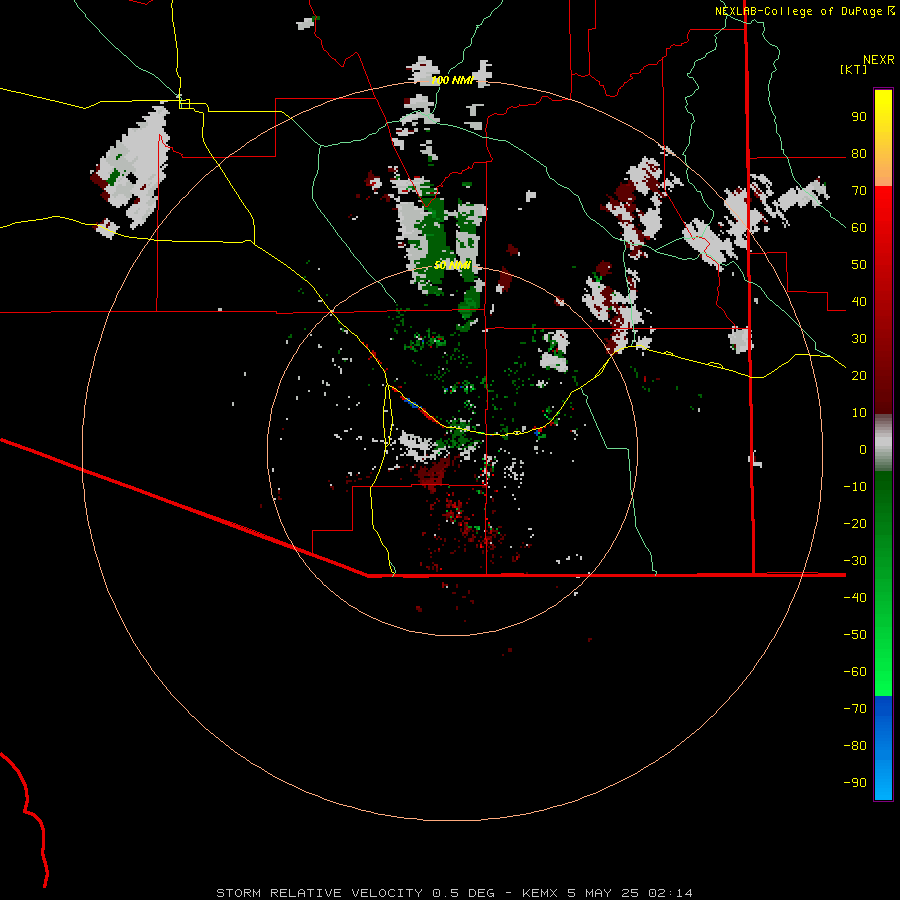Click the -20 value on the velocity scale

point(855,523)
